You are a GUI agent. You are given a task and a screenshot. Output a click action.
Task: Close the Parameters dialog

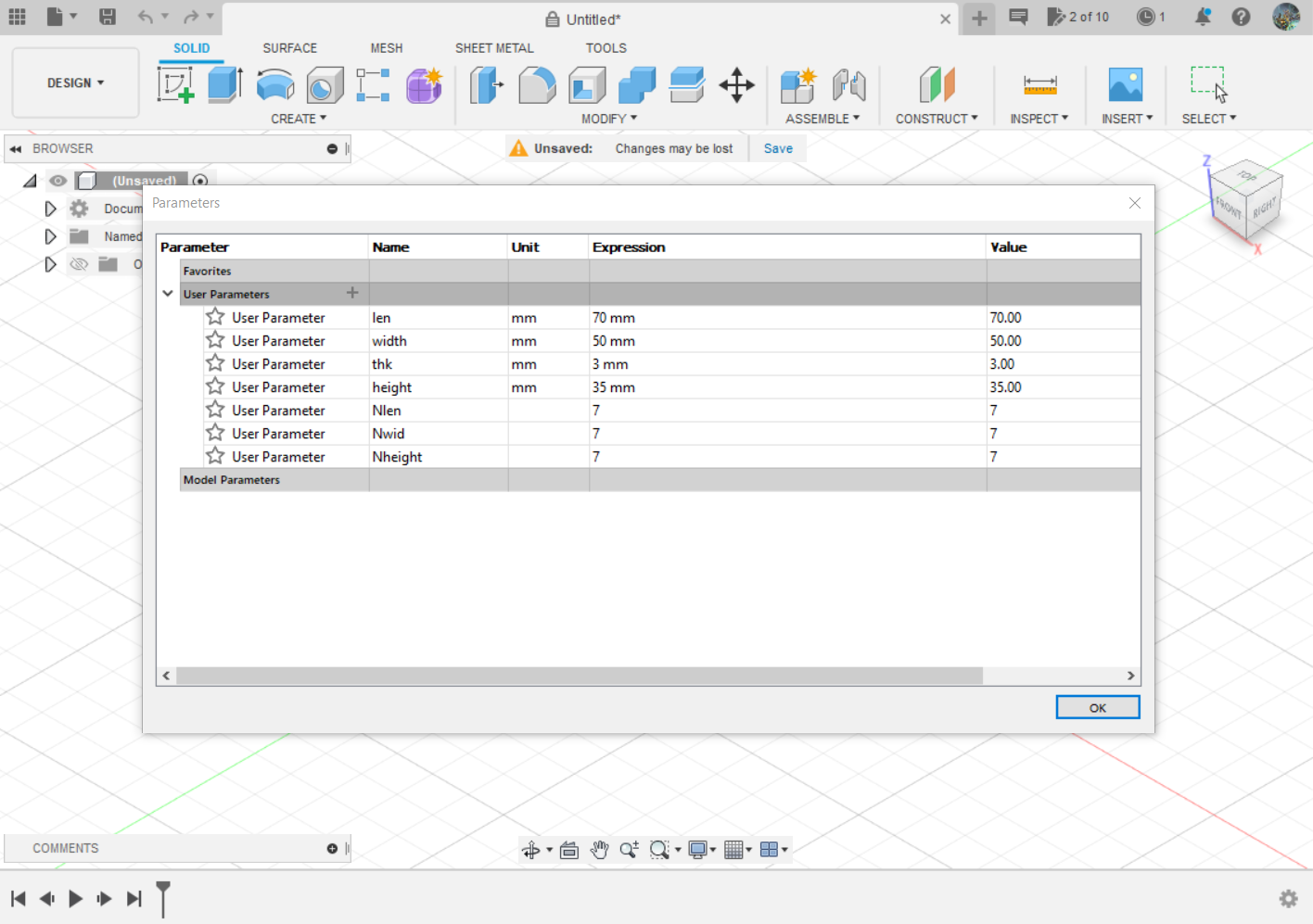(x=1135, y=203)
